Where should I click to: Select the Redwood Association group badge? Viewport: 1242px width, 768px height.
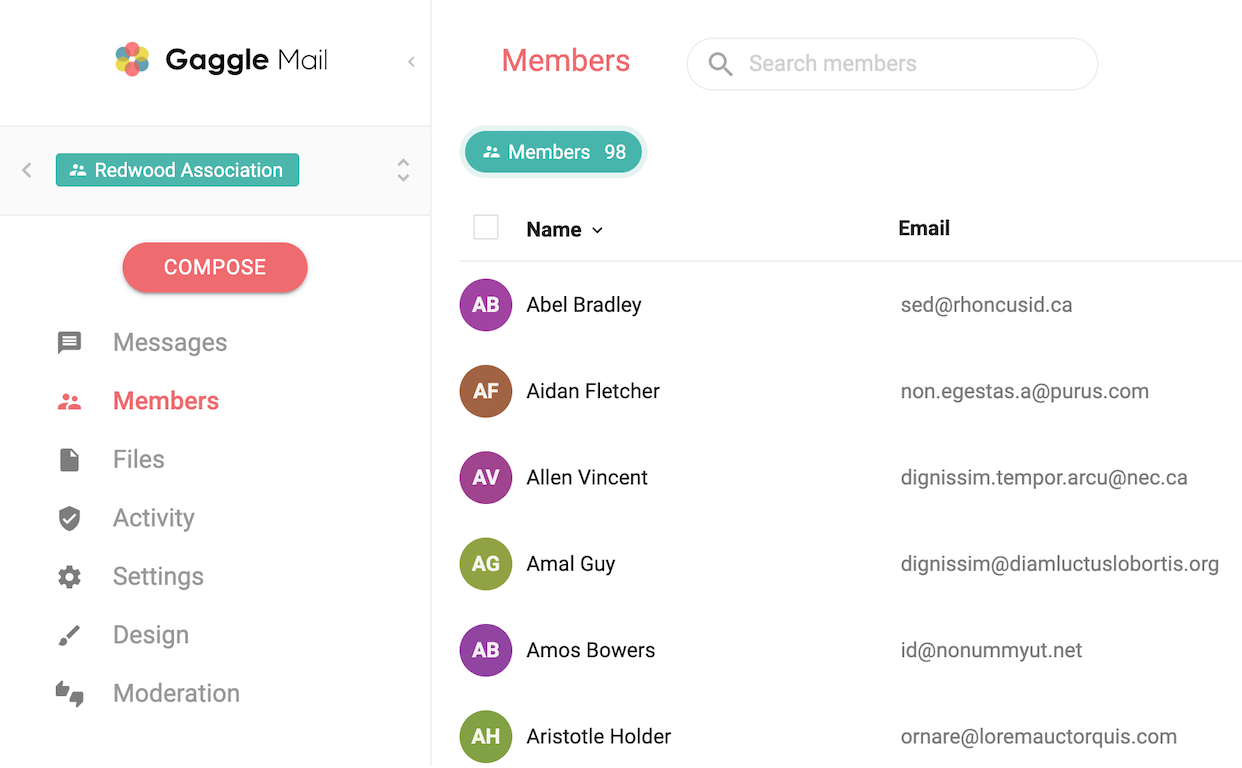[177, 170]
